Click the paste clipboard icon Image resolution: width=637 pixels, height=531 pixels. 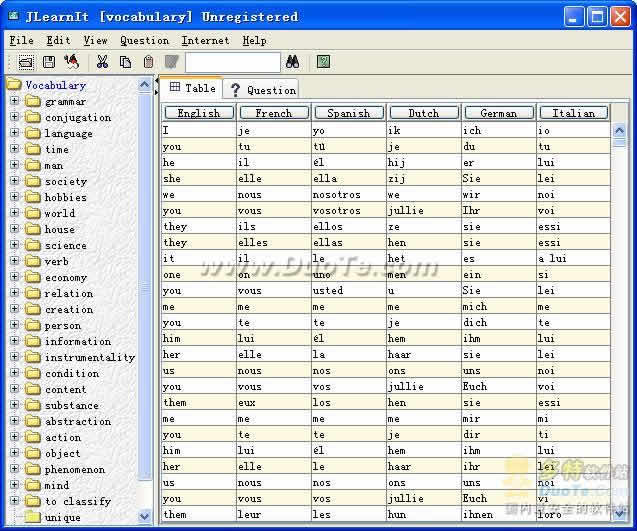(148, 62)
